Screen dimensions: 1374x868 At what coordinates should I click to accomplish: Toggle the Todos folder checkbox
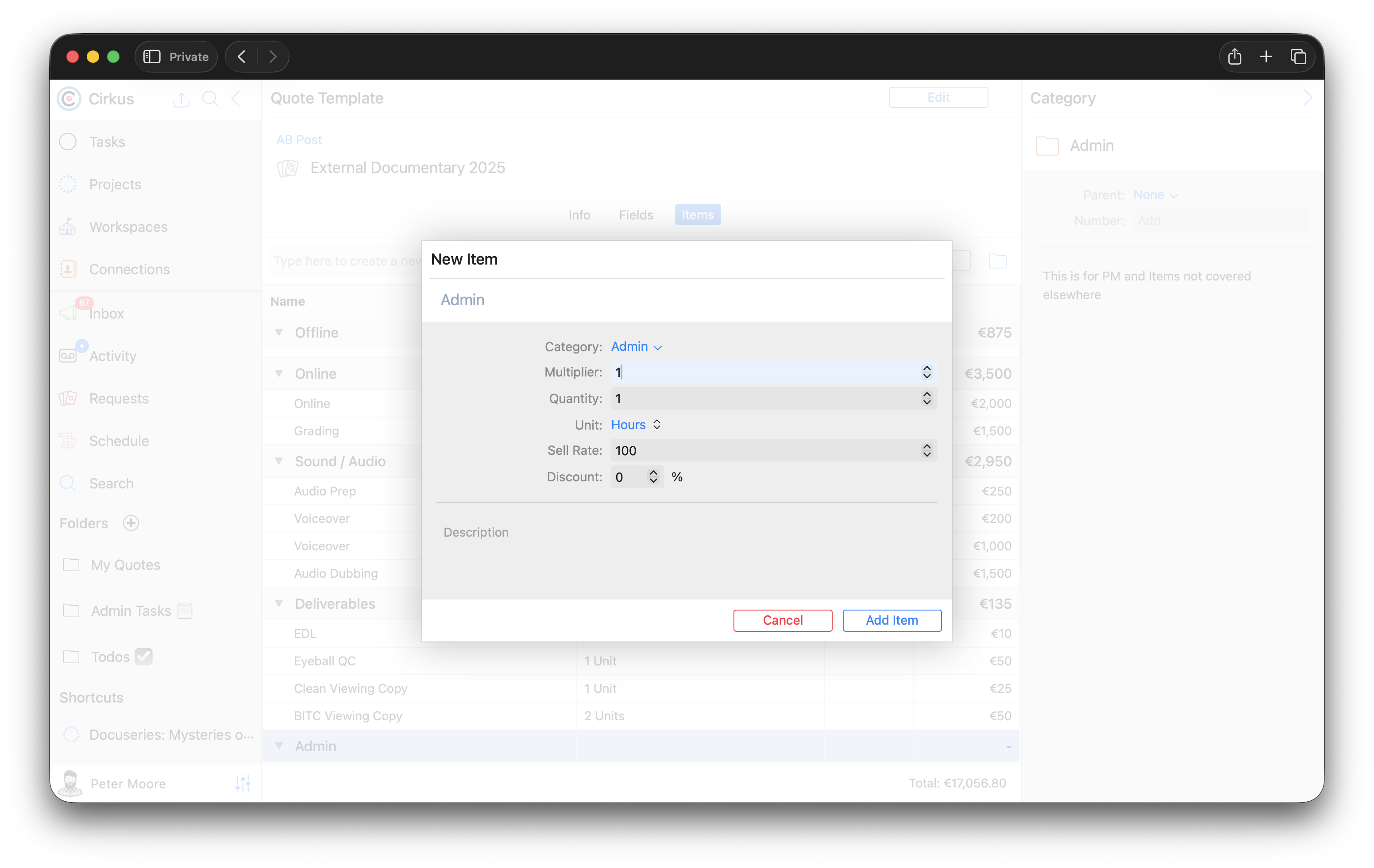144,657
